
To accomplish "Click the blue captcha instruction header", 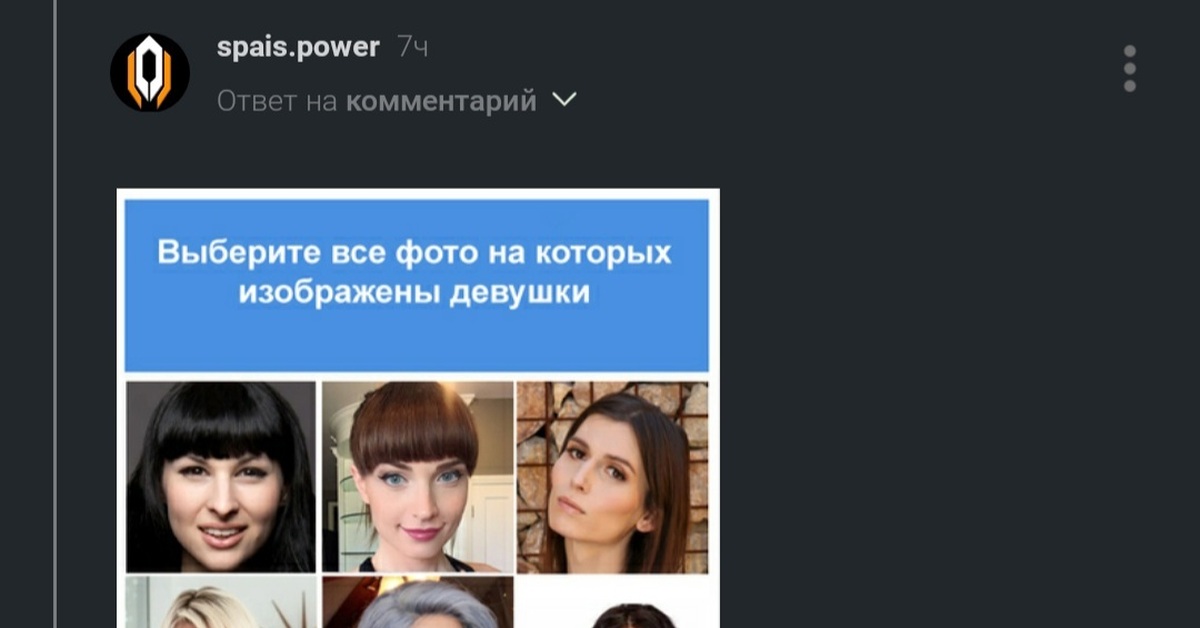I will coord(417,285).
